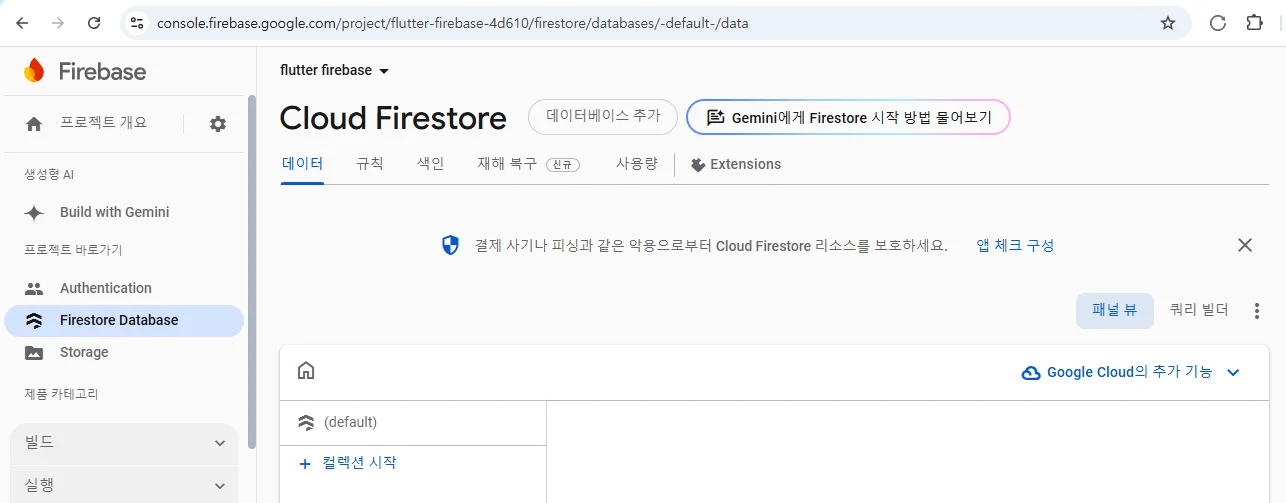Click the 앱 체크 구성 link

point(1015,245)
